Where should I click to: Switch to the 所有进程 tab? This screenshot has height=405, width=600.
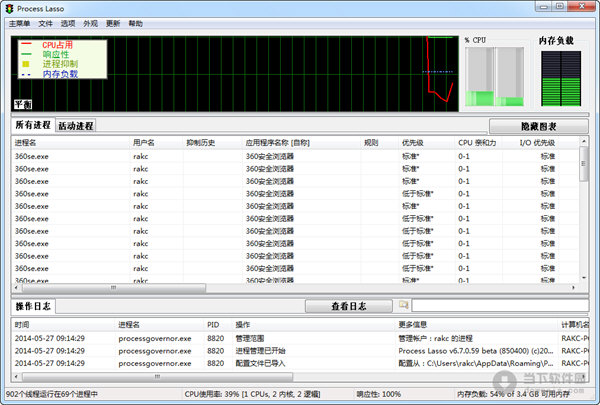33,125
